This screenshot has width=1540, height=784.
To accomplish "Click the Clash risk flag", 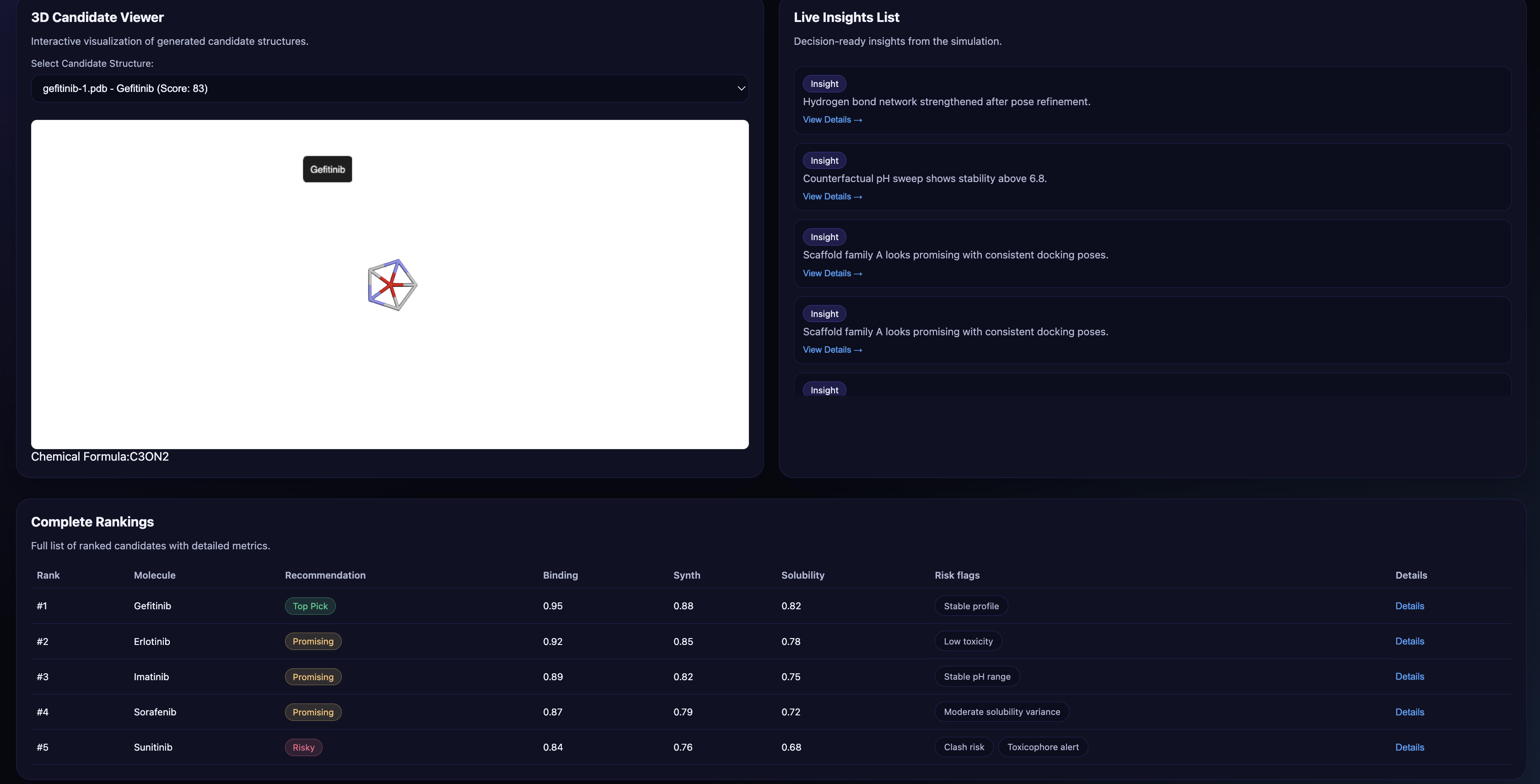I will pyautogui.click(x=963, y=747).
